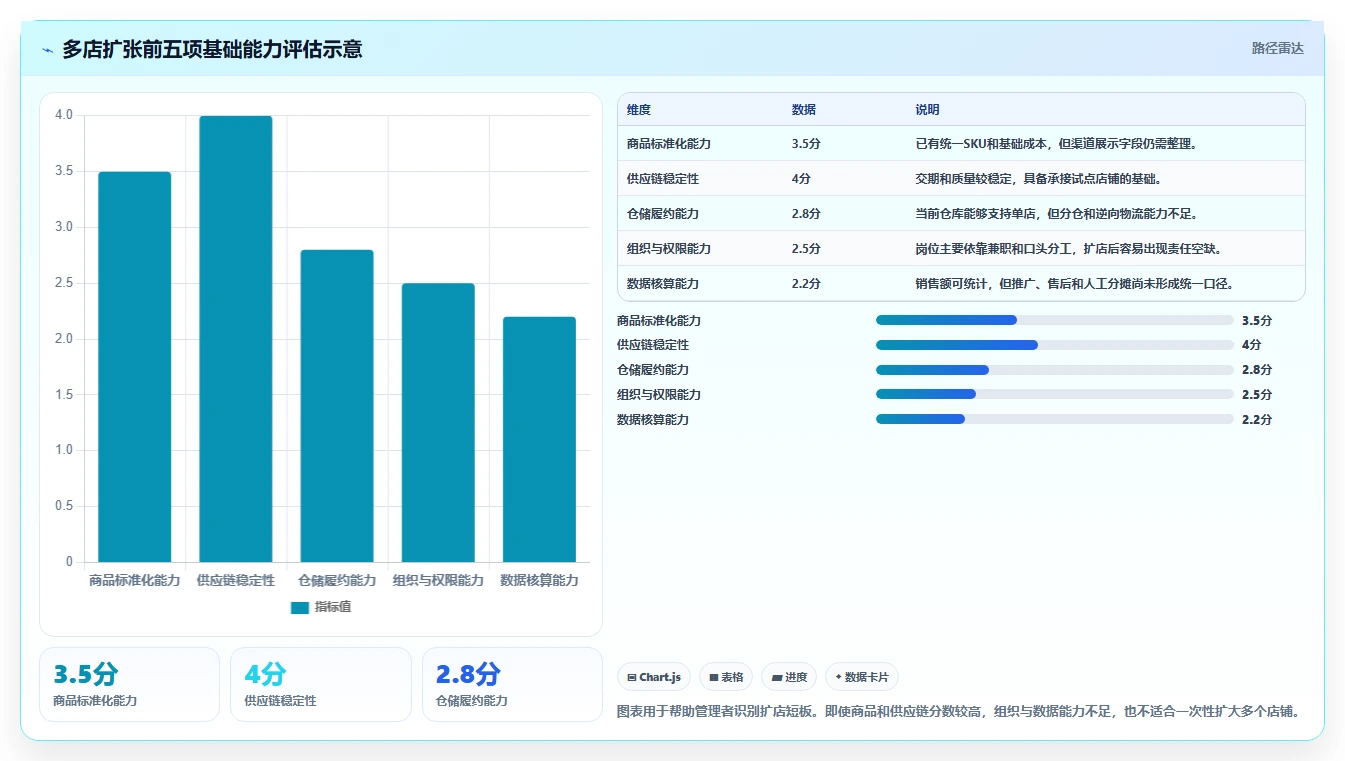Click the 供应链稳定性 progress bar
This screenshot has height=761, width=1345.
1054,345
